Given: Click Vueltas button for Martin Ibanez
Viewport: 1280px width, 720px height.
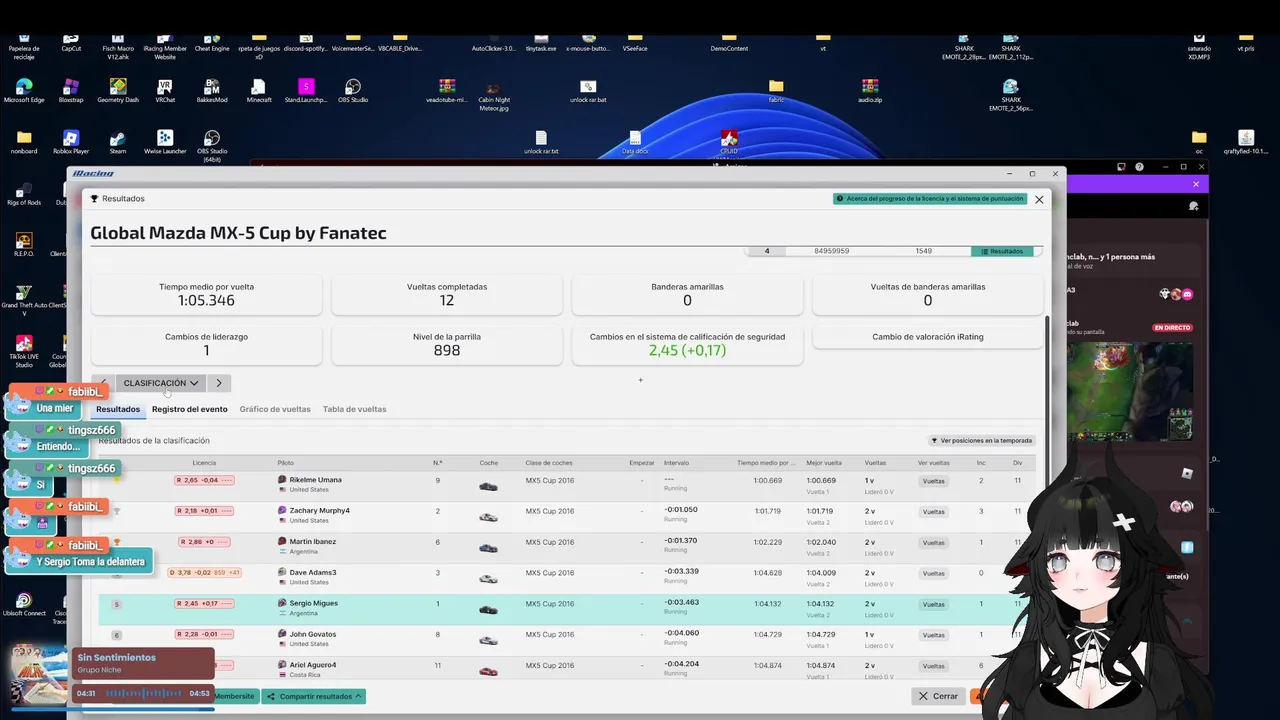Looking at the screenshot, I should (x=933, y=543).
